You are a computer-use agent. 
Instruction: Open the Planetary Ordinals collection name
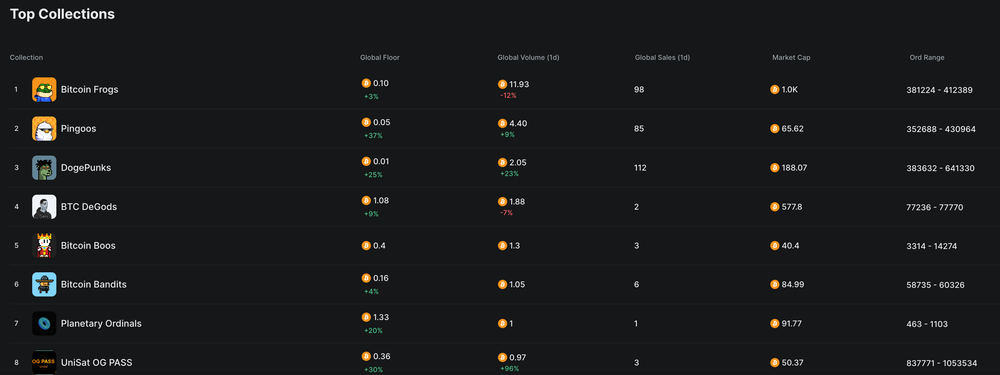pos(101,323)
